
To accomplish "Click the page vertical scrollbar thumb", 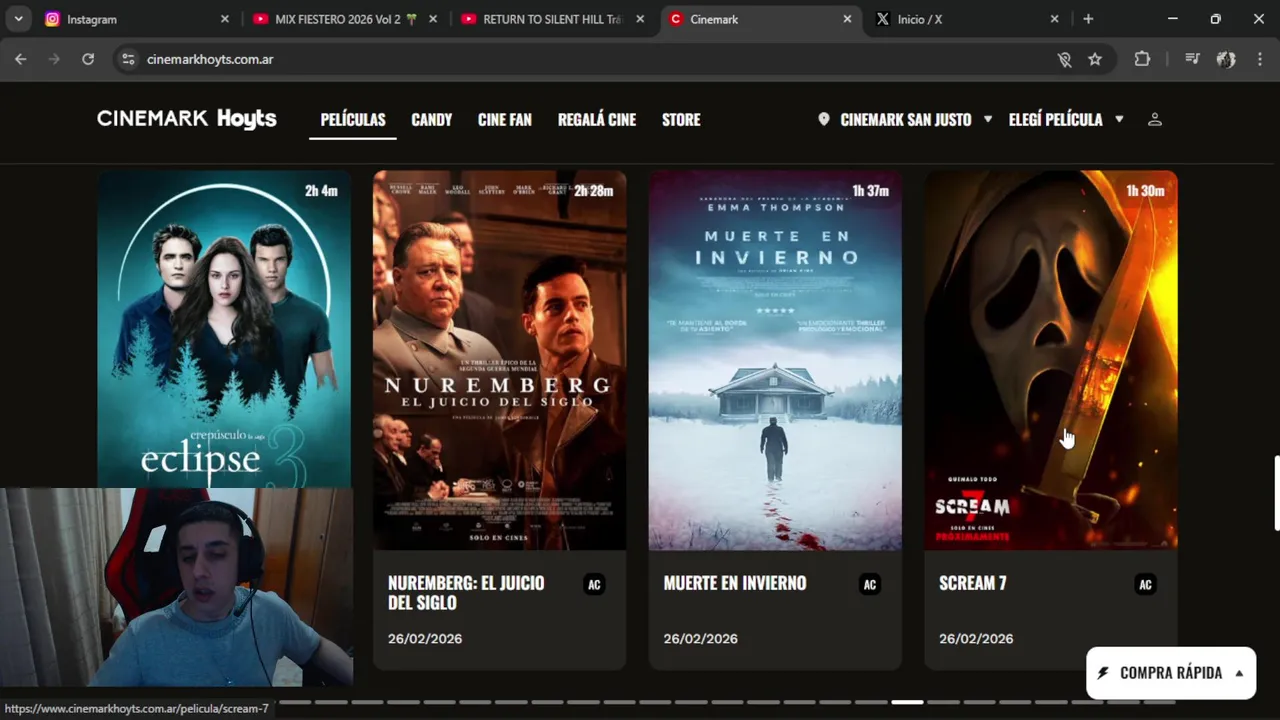I will click(1276, 493).
